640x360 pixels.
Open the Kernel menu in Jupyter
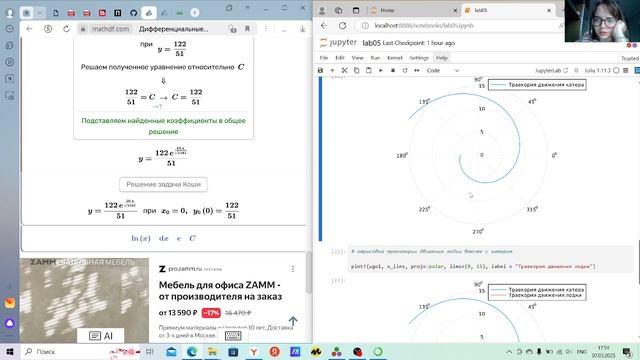click(395, 58)
